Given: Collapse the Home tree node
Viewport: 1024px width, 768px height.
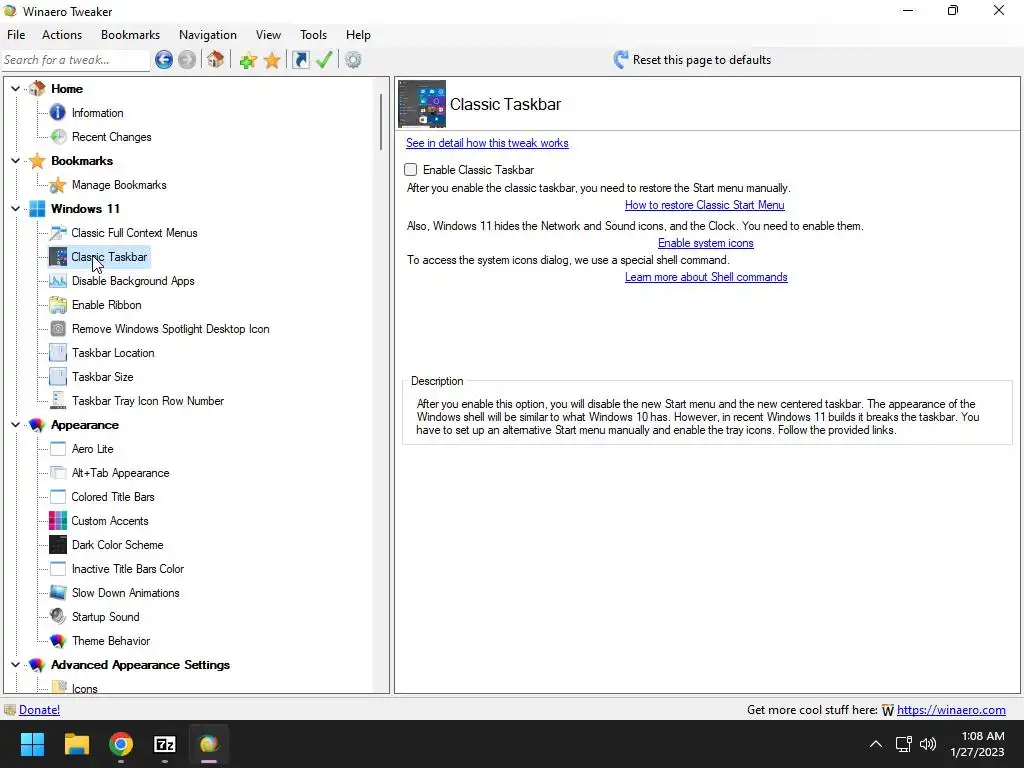Looking at the screenshot, I should (16, 89).
